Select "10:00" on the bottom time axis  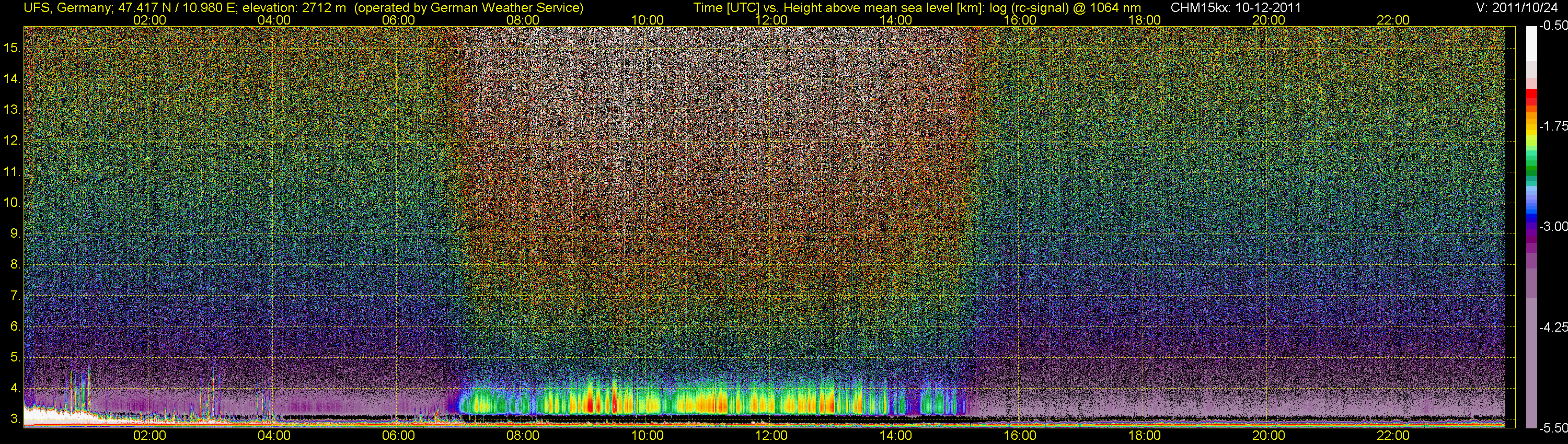point(647,436)
